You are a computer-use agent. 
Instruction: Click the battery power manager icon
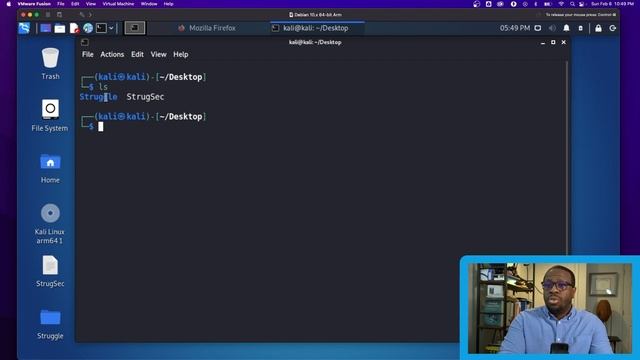(x=581, y=28)
